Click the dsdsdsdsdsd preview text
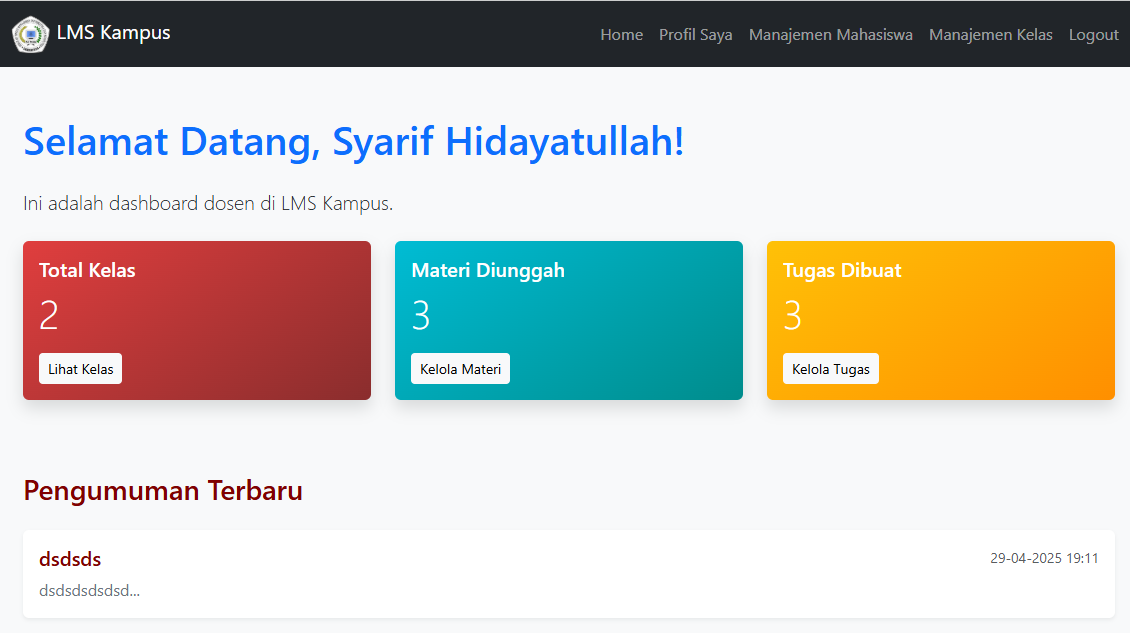The width and height of the screenshot is (1130, 633). 89,590
